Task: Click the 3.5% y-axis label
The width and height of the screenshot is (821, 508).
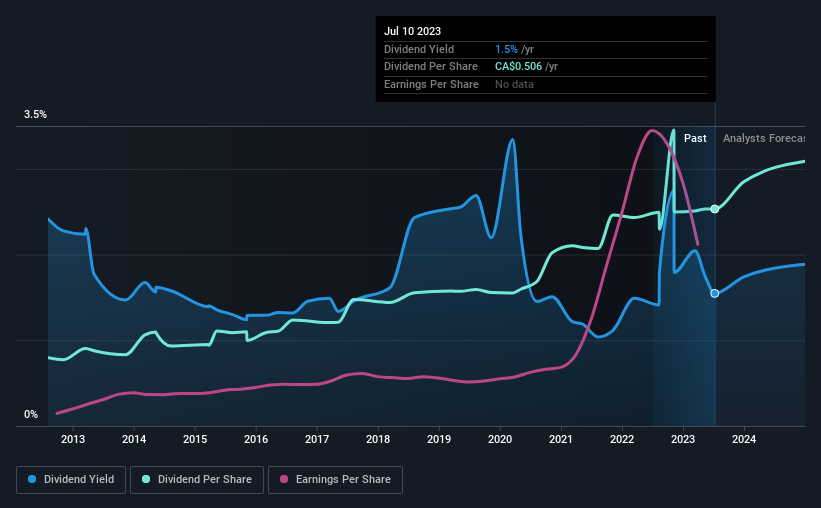Action: click(x=35, y=114)
